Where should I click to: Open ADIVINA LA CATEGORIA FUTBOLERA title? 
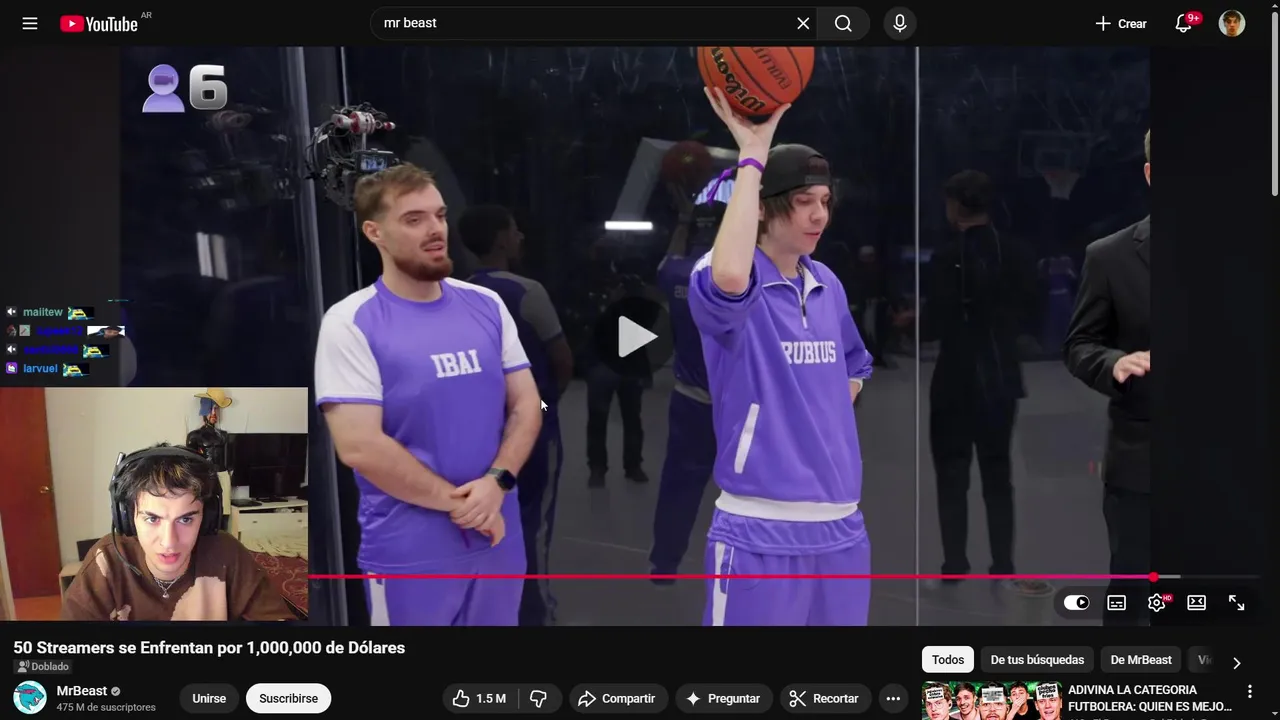[x=1150, y=698]
